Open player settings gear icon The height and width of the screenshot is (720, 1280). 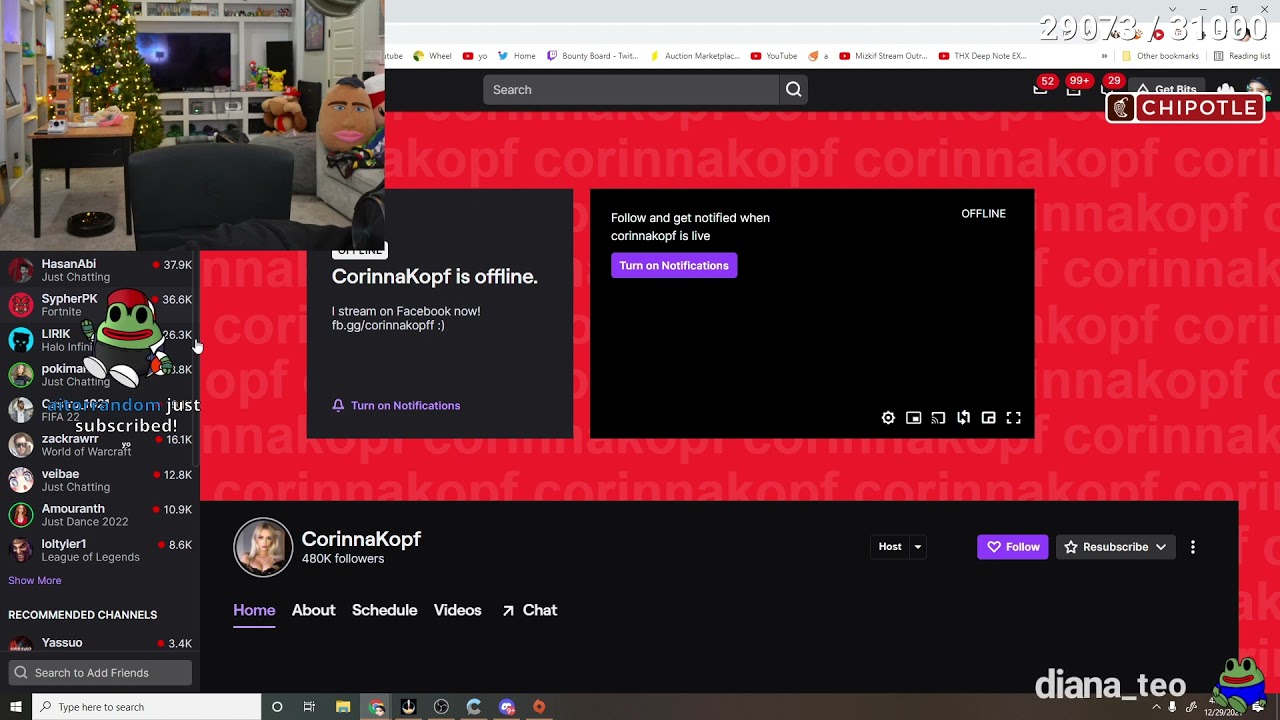point(888,418)
